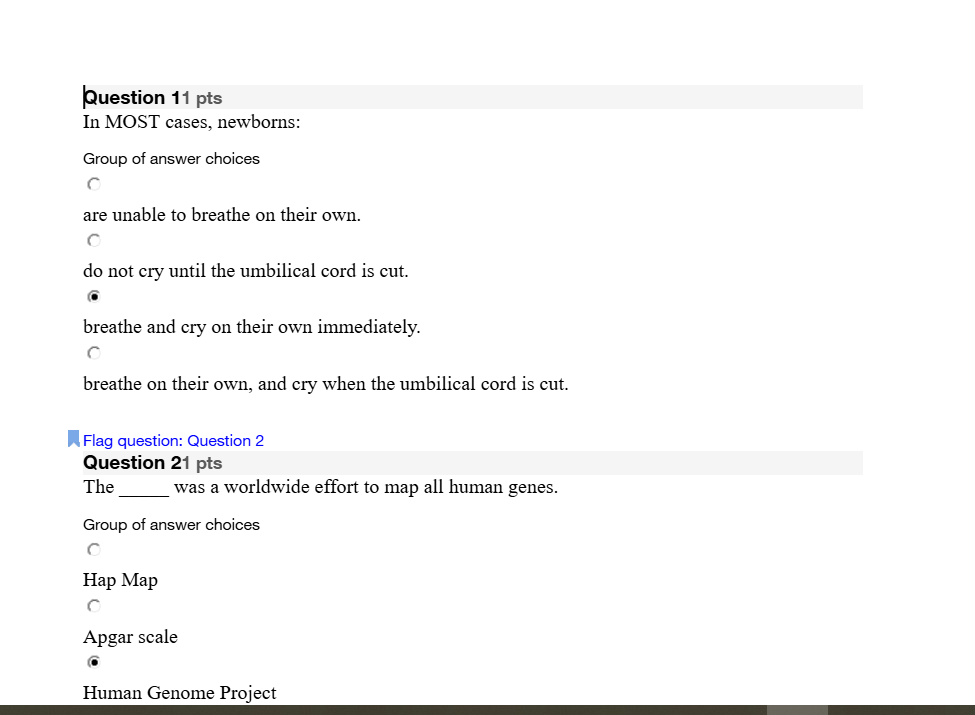
Task: Pick radio for 'cry when the umbilical cord is cut'
Action: pos(94,353)
